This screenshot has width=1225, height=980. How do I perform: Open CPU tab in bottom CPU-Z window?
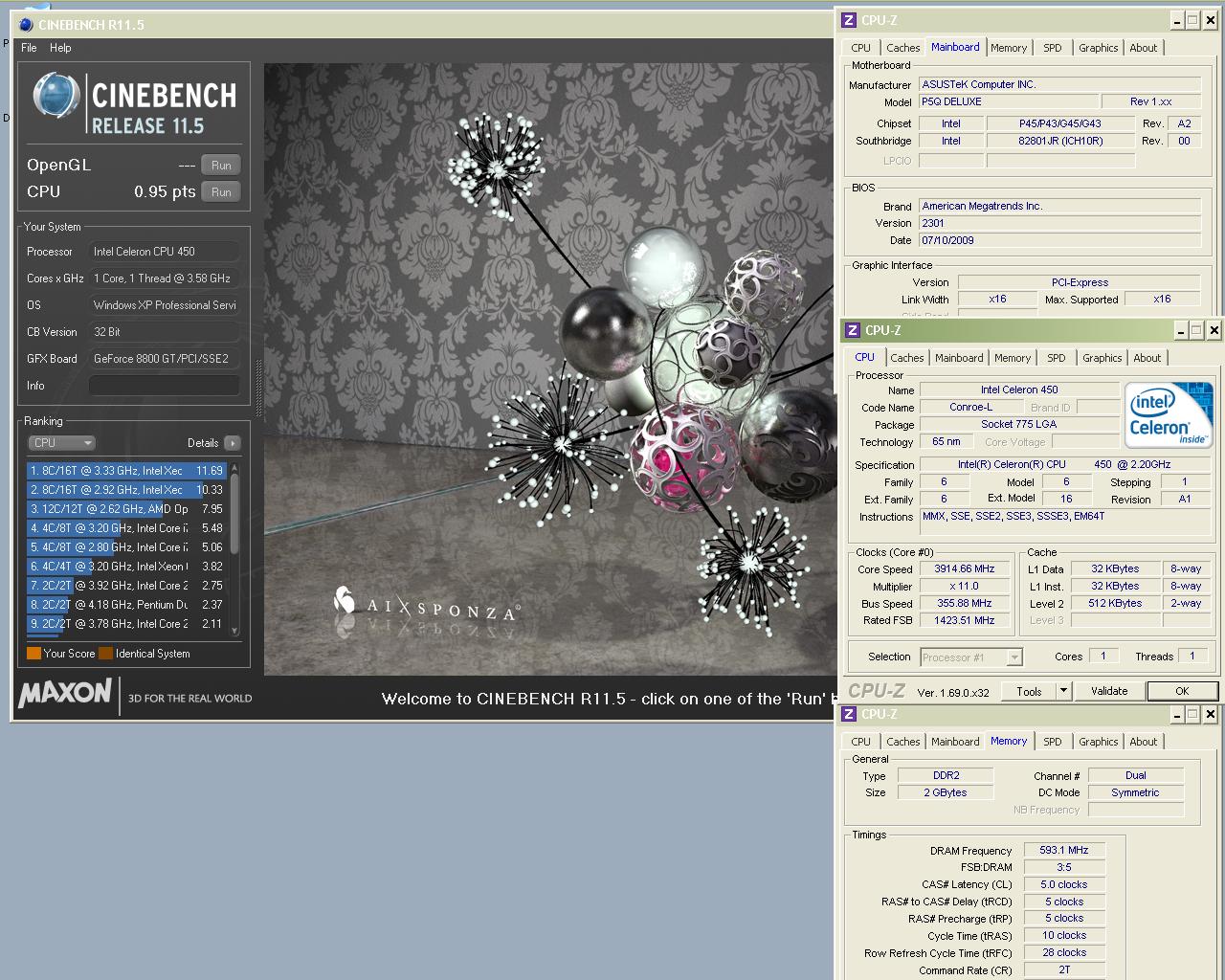861,742
